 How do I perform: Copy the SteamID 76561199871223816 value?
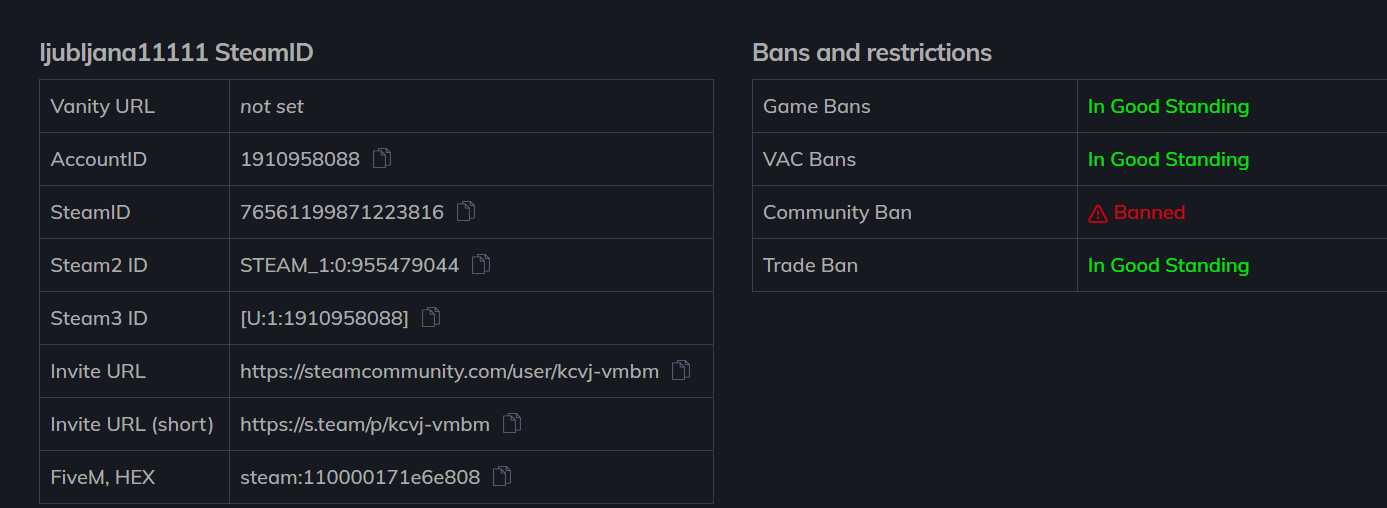465,211
